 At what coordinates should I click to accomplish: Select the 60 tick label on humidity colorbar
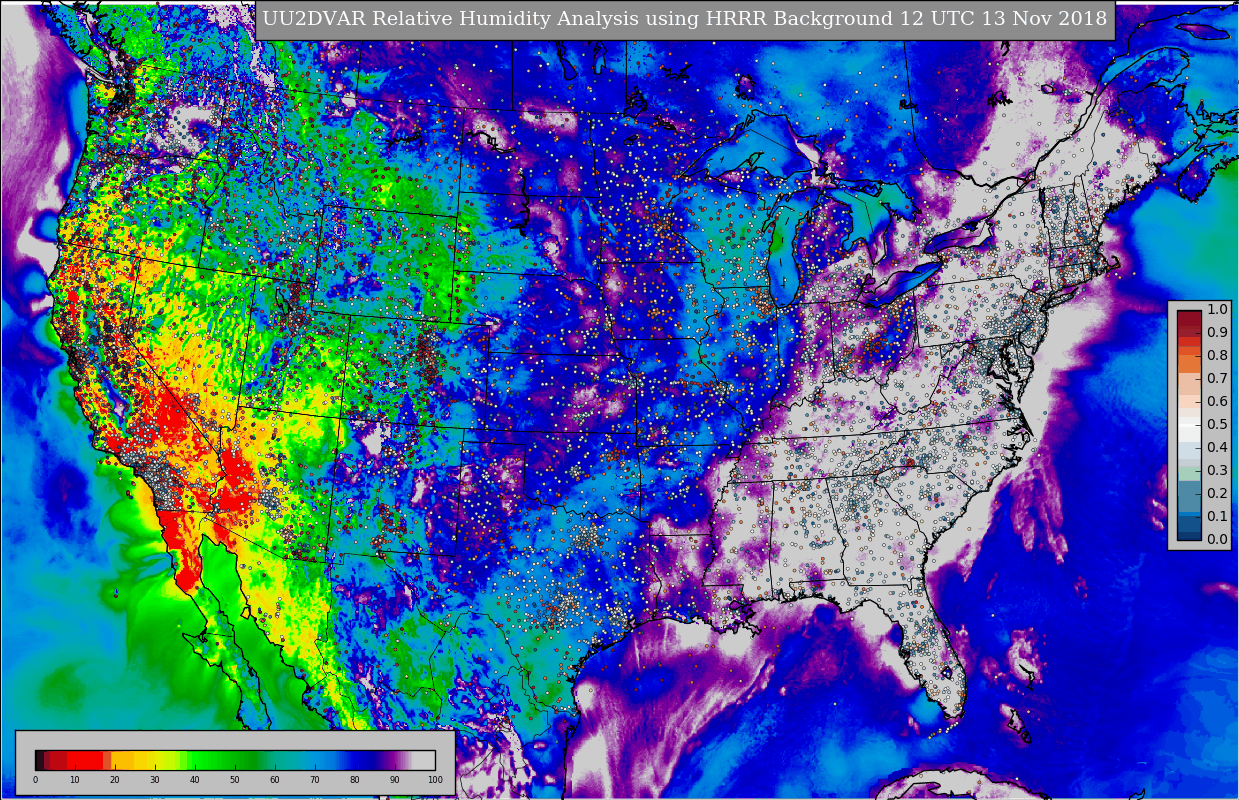pos(275,780)
